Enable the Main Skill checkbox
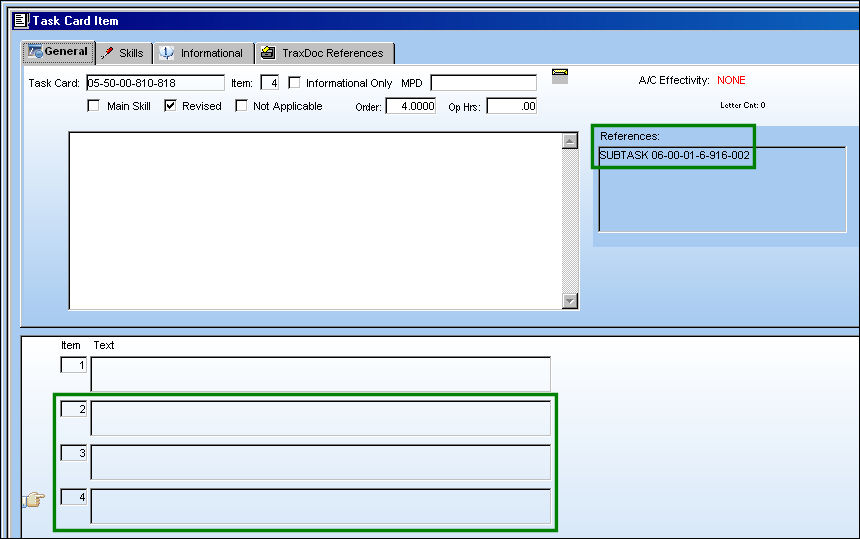 click(x=93, y=105)
